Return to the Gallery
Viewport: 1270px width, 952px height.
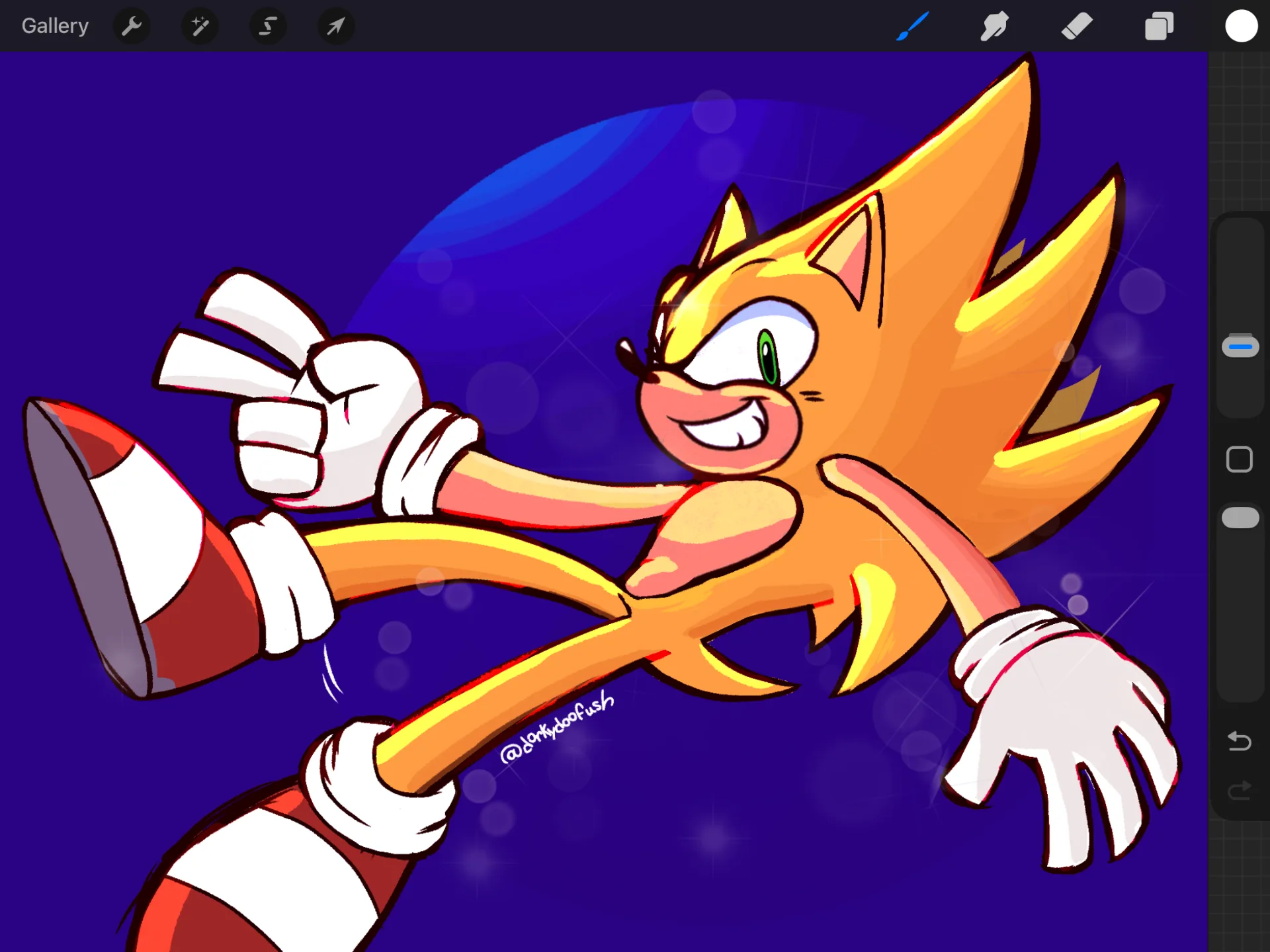pyautogui.click(x=55, y=26)
